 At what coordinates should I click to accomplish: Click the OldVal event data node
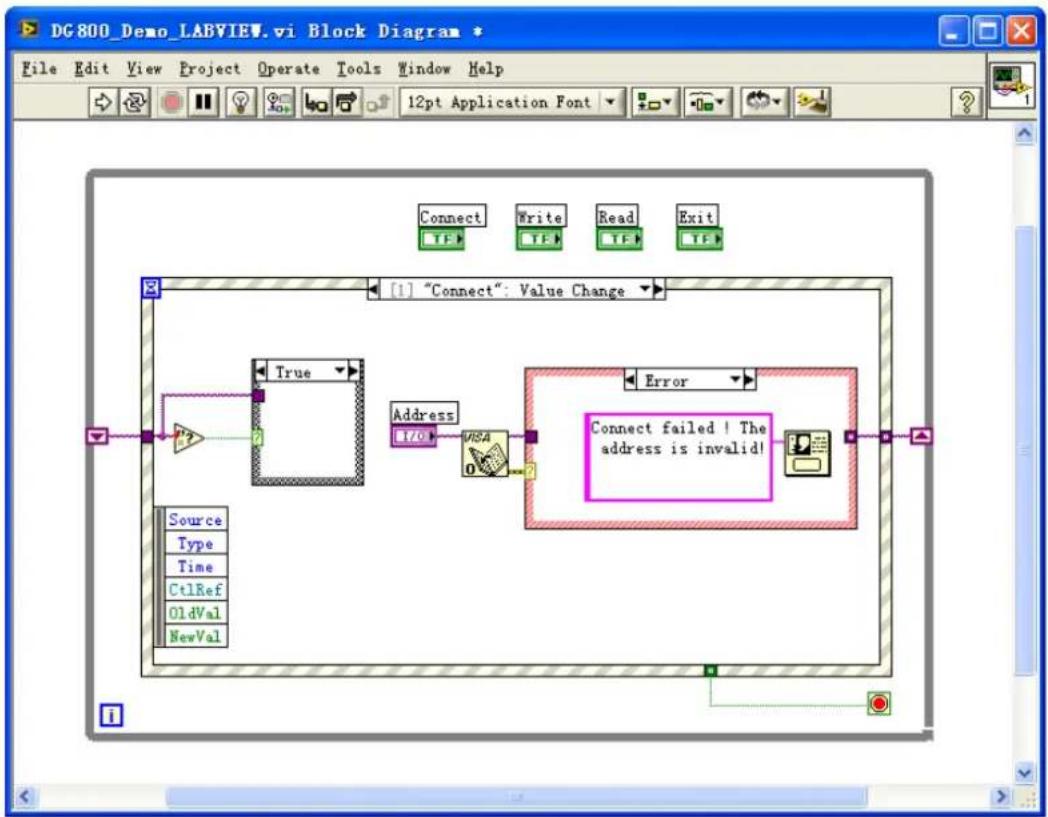click(x=194, y=613)
